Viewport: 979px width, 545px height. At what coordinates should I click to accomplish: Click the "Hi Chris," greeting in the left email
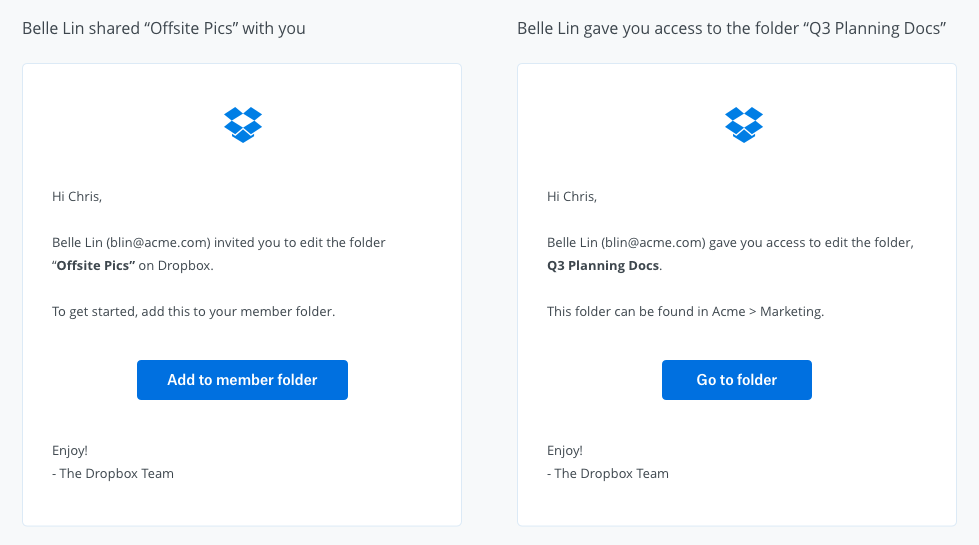[77, 197]
